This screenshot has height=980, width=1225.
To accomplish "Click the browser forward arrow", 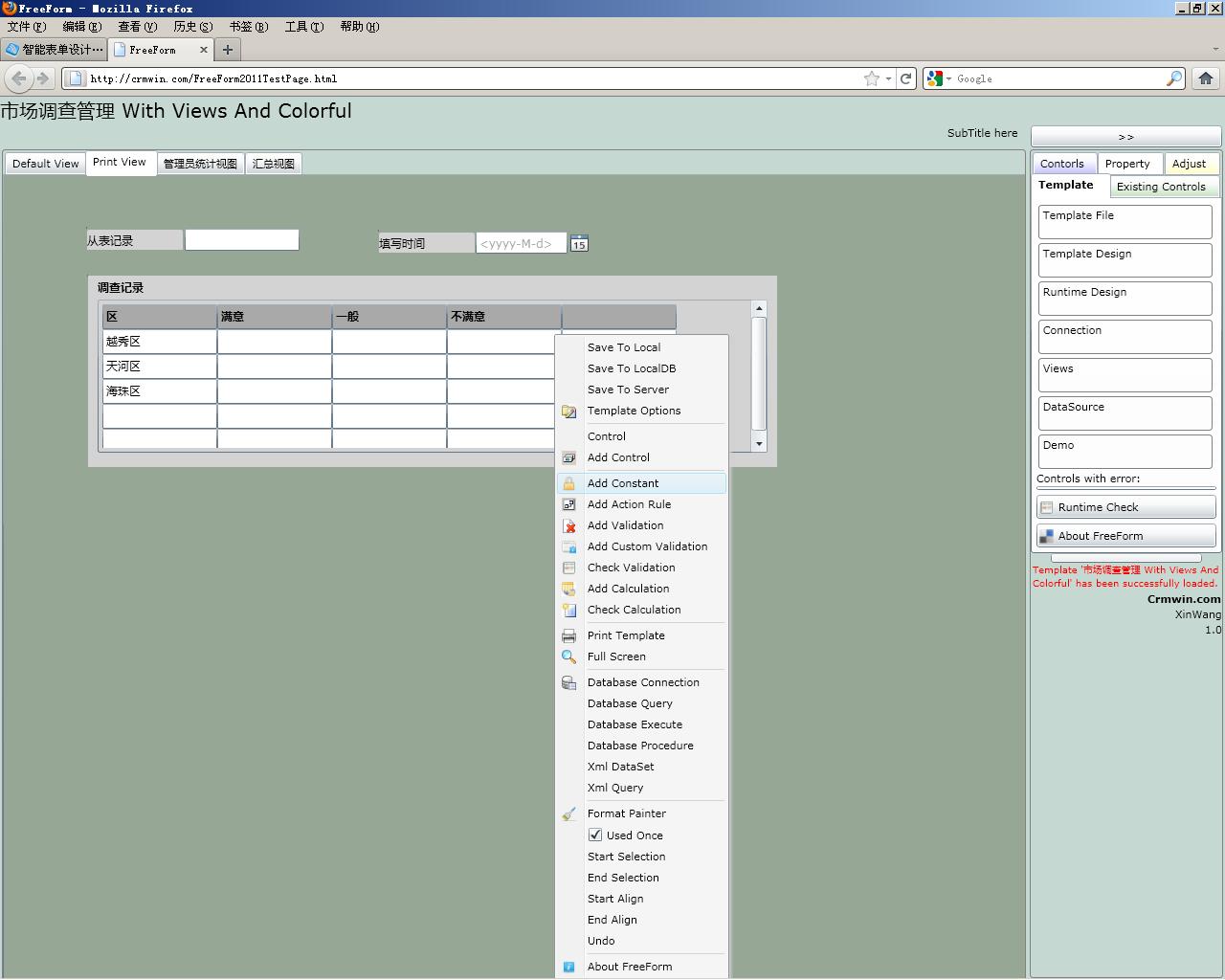I will click(42, 78).
